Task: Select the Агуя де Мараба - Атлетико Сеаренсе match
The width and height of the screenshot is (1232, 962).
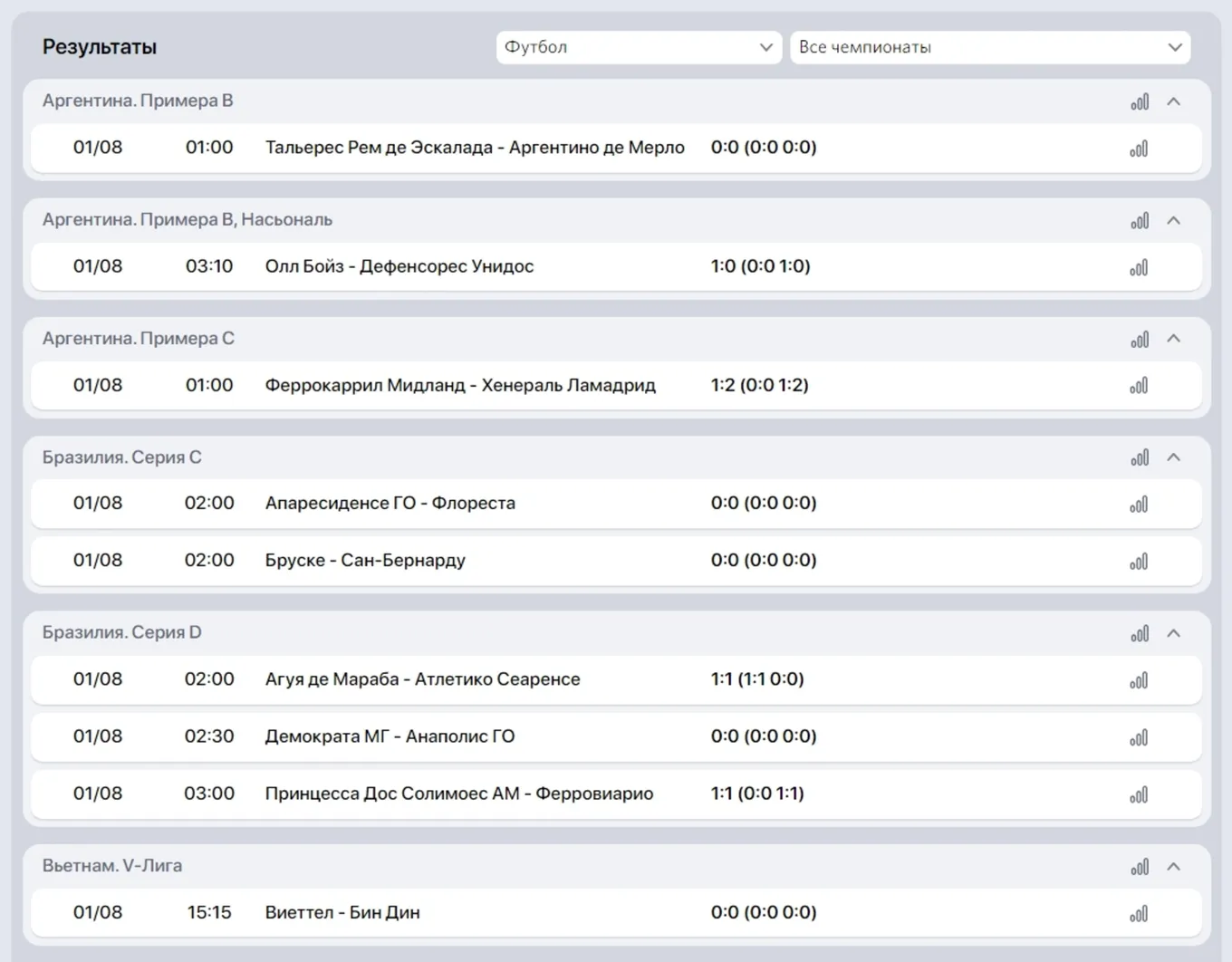Action: [x=422, y=679]
